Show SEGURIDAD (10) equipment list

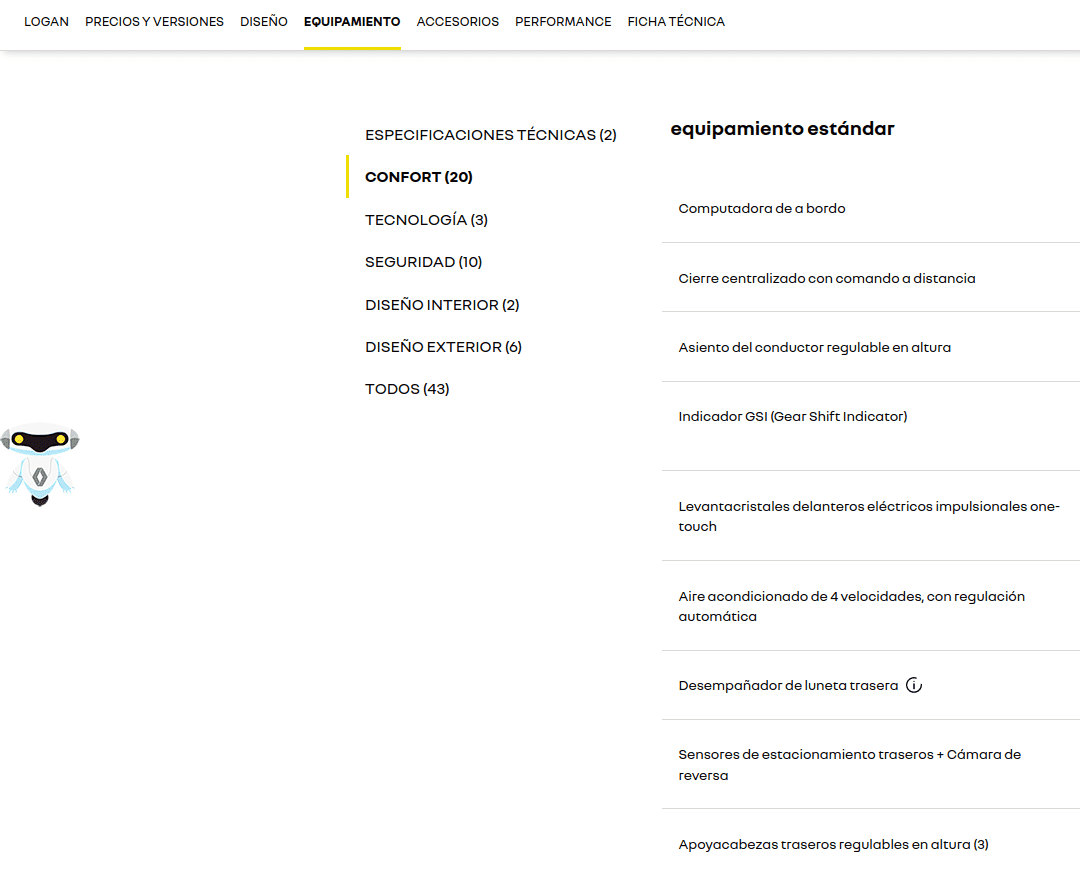coord(423,262)
